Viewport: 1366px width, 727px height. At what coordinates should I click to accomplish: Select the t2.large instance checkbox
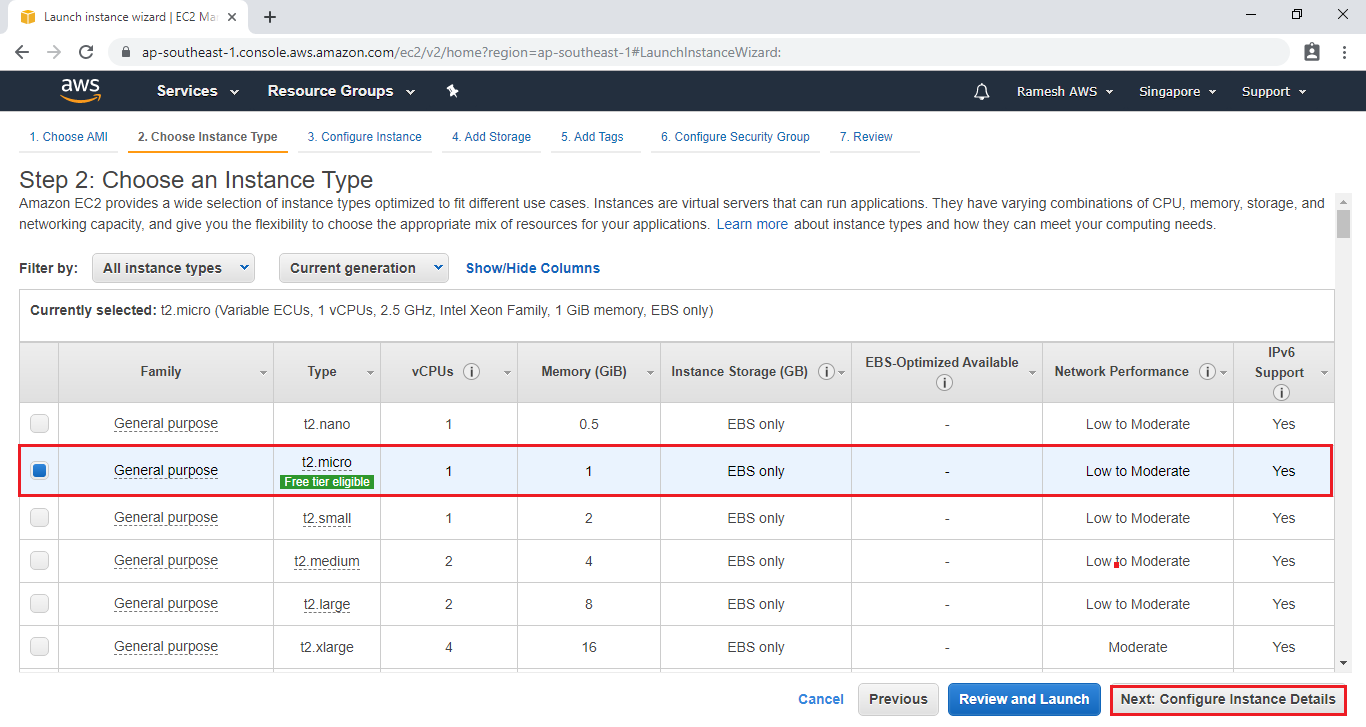pyautogui.click(x=39, y=603)
